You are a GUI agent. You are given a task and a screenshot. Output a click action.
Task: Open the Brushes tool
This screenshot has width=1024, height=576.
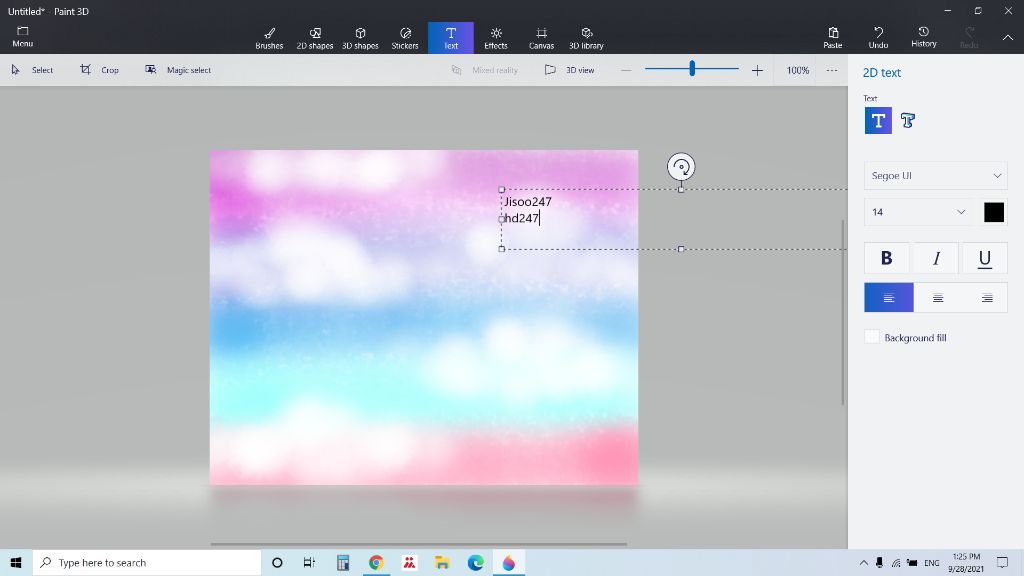(269, 38)
